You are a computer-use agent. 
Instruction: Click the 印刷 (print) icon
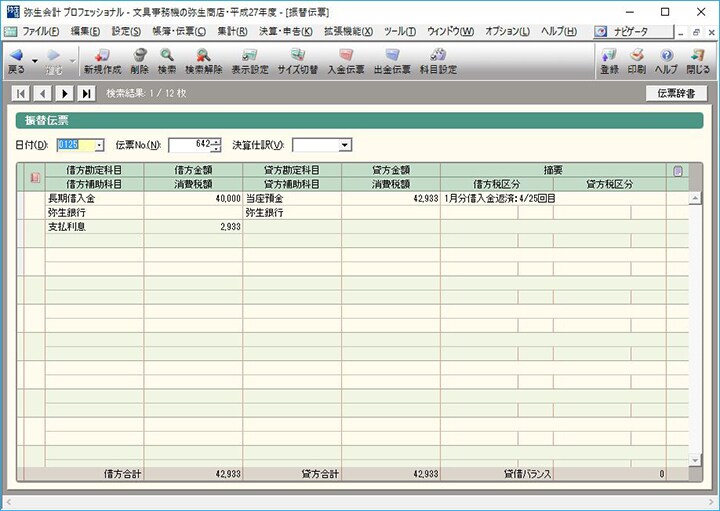(636, 58)
